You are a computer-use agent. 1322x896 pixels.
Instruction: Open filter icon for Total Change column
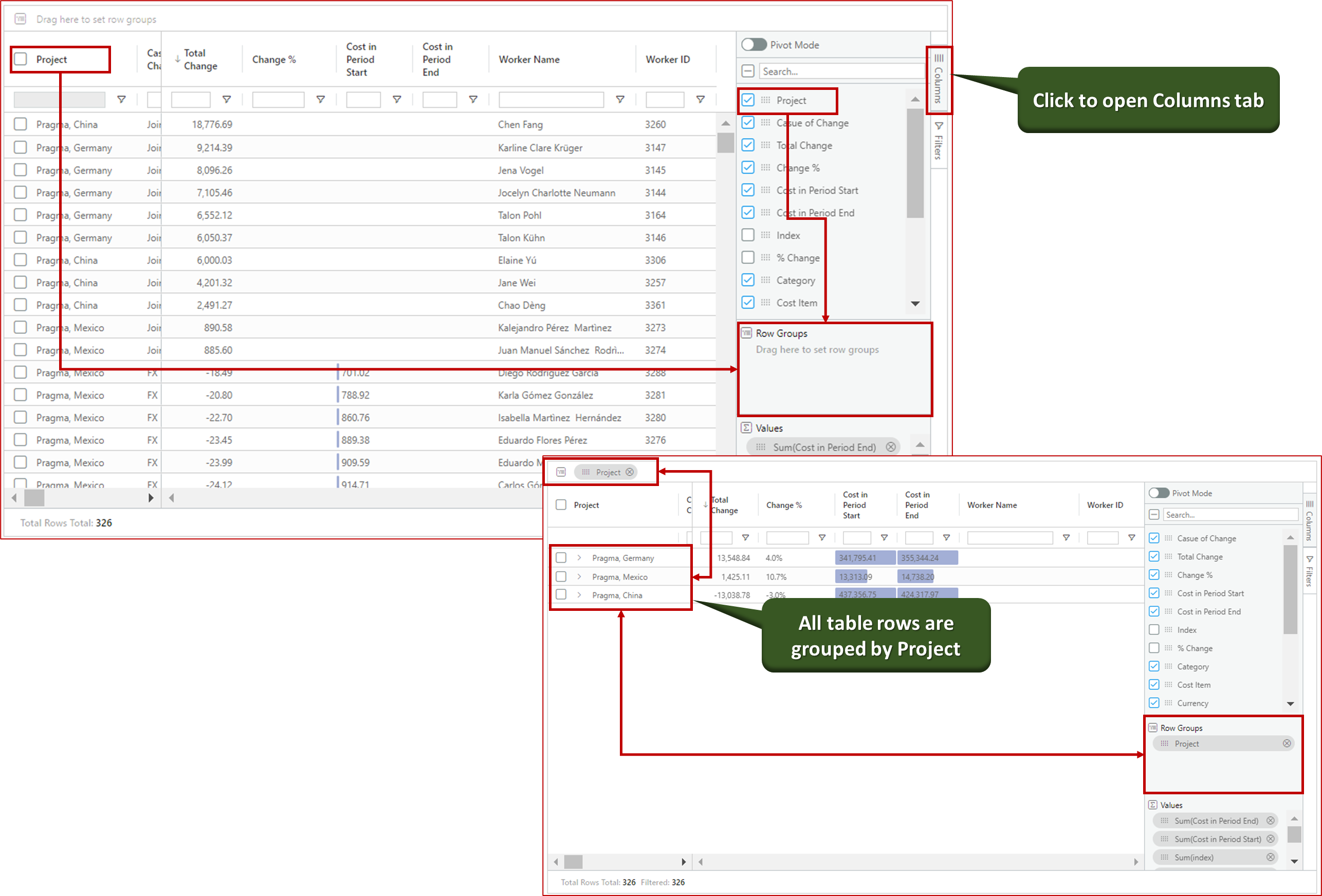point(226,100)
